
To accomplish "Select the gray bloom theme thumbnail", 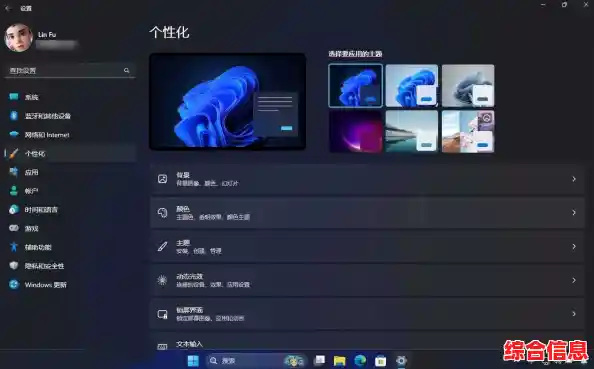I will (x=468, y=86).
